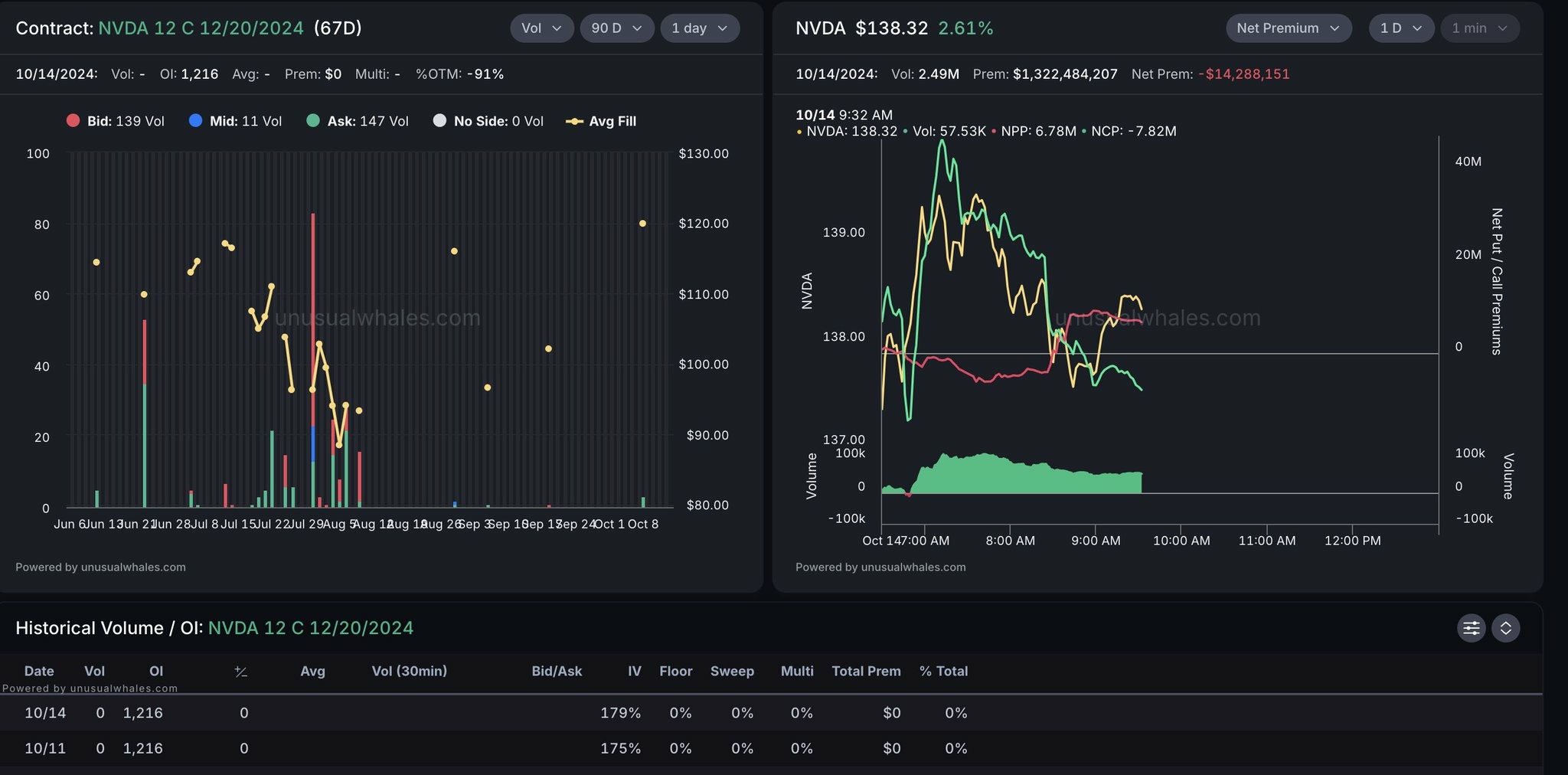Click the green Ask legend dot
The image size is (1568, 775).
(x=312, y=120)
